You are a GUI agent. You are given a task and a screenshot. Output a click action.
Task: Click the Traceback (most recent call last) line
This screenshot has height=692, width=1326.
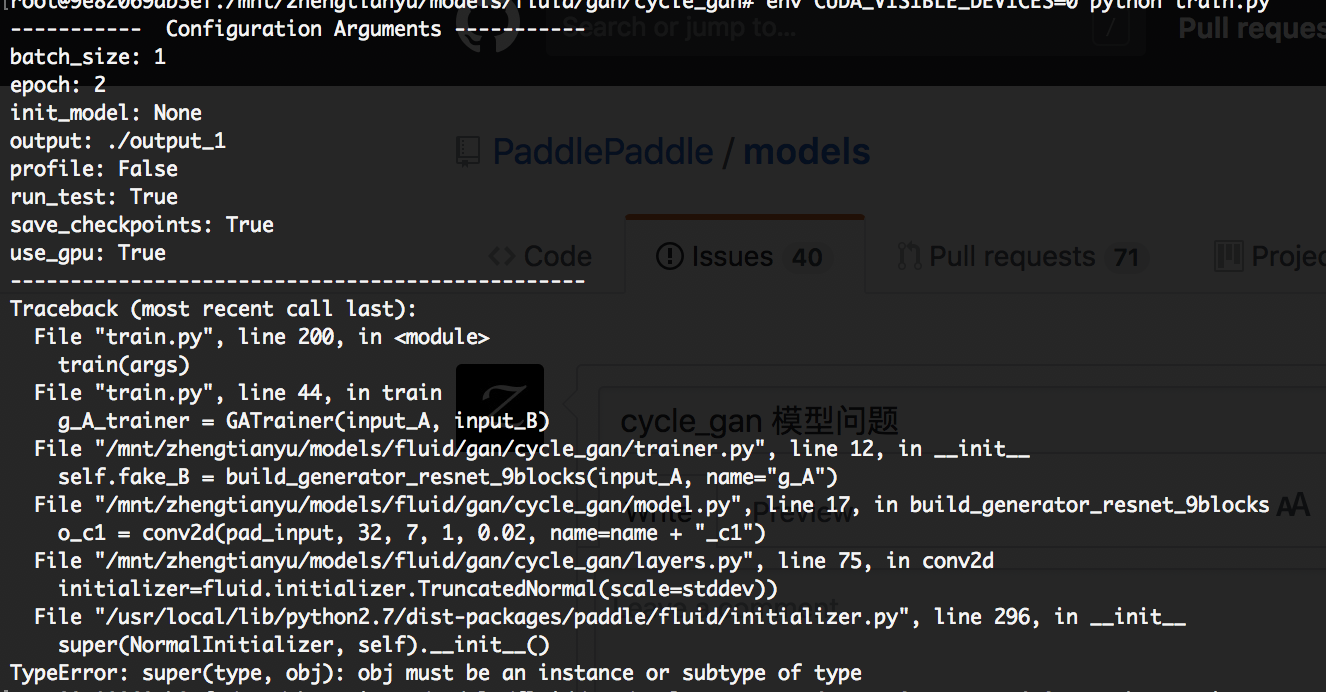213,309
